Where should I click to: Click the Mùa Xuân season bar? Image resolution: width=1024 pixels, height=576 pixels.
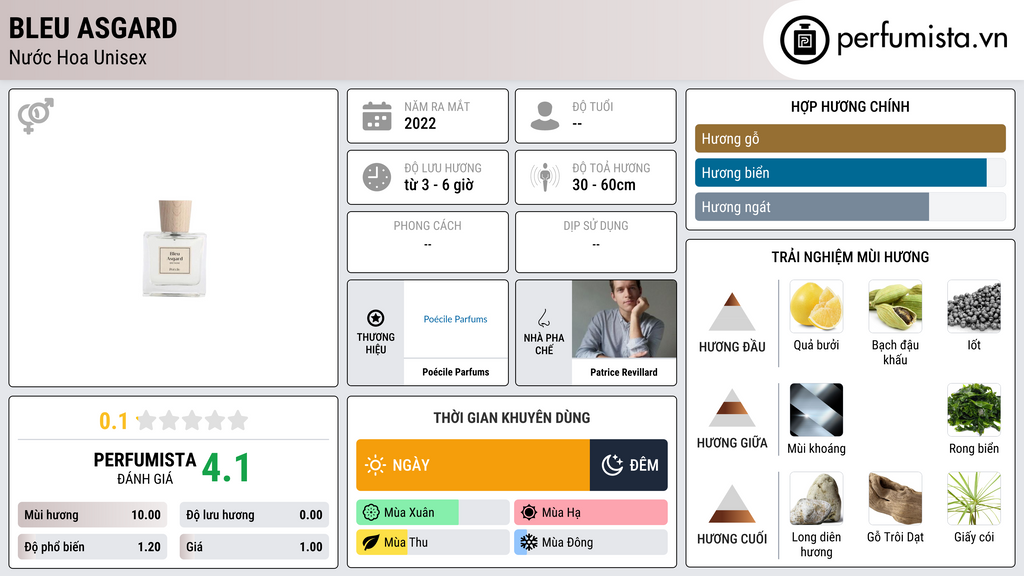(x=432, y=513)
